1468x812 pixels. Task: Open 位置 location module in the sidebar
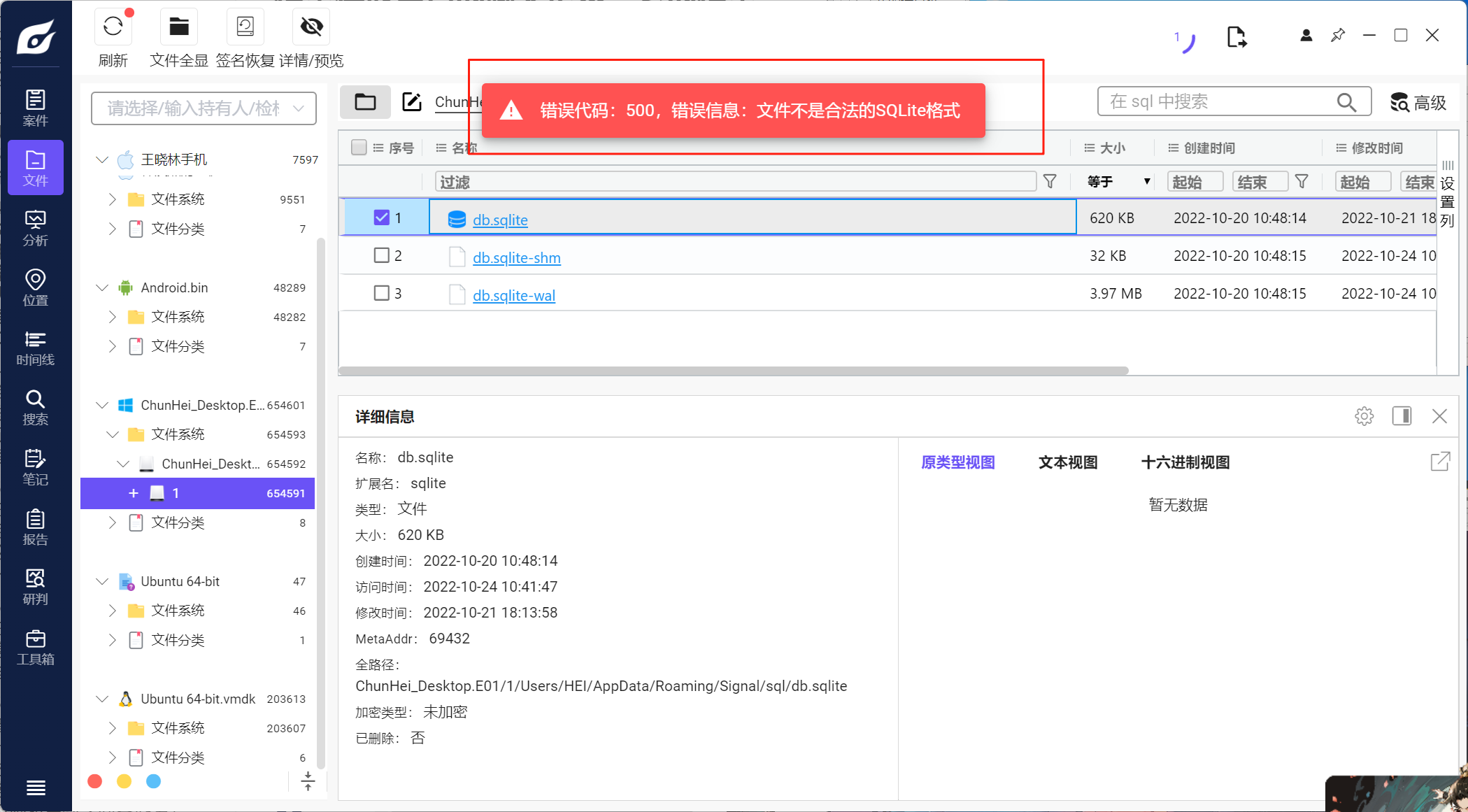point(35,288)
